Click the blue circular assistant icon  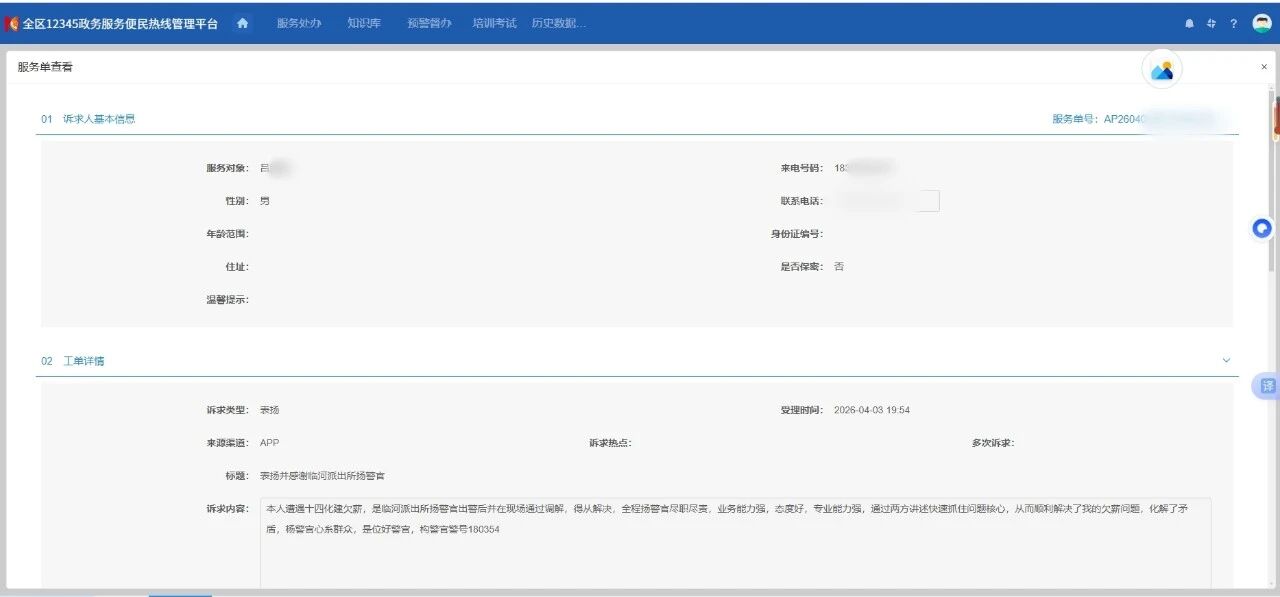click(1262, 229)
